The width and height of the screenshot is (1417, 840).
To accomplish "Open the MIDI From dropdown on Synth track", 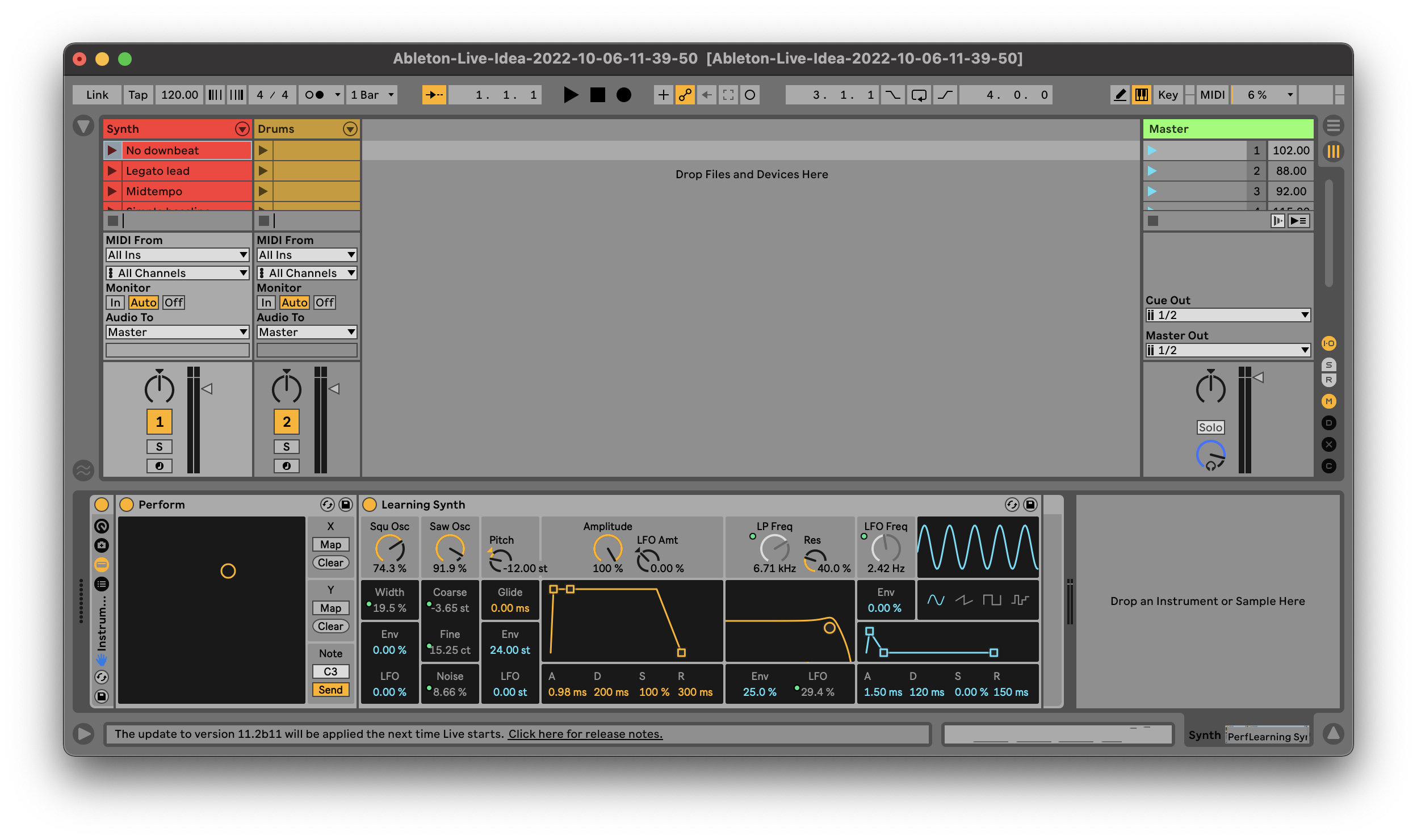I will point(177,255).
